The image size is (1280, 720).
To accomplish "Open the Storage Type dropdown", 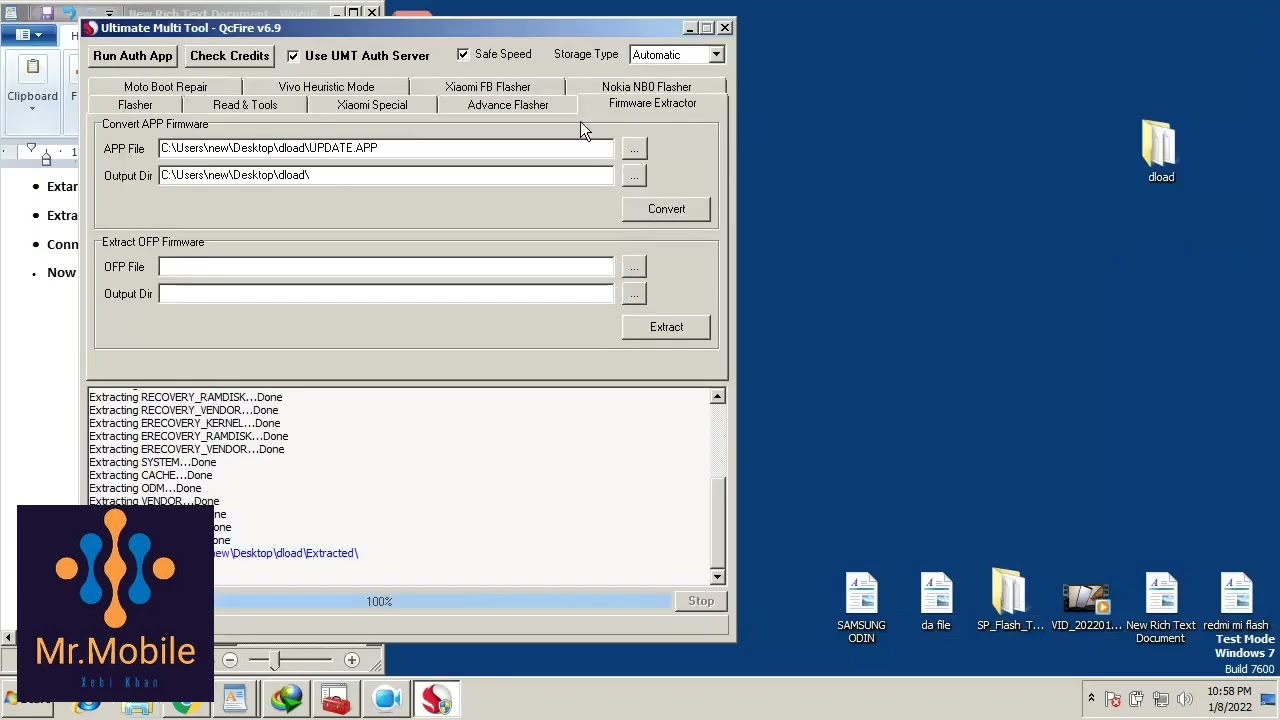I will coord(716,55).
